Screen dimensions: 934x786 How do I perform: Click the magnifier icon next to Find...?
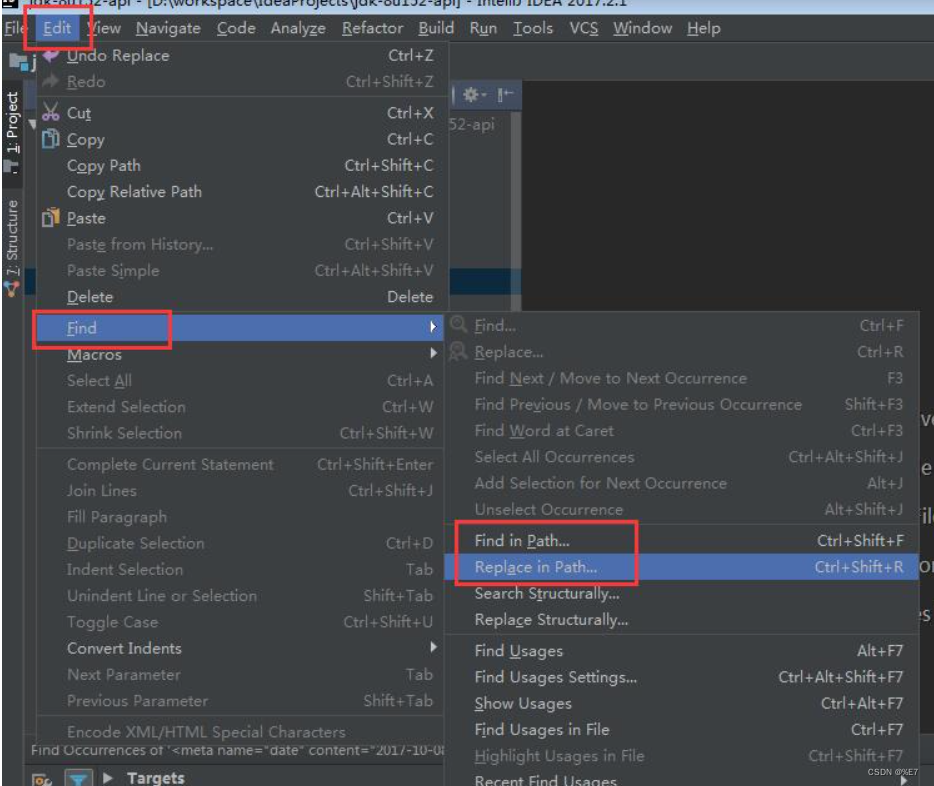tap(459, 325)
